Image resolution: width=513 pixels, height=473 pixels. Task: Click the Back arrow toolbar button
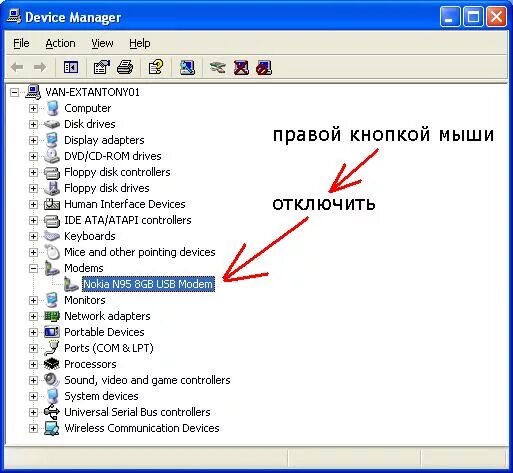(x=17, y=68)
